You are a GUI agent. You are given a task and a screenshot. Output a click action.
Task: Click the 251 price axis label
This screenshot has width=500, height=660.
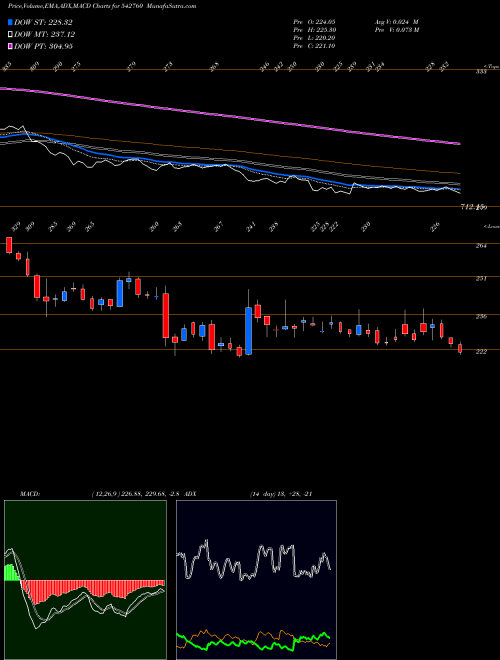tap(481, 279)
